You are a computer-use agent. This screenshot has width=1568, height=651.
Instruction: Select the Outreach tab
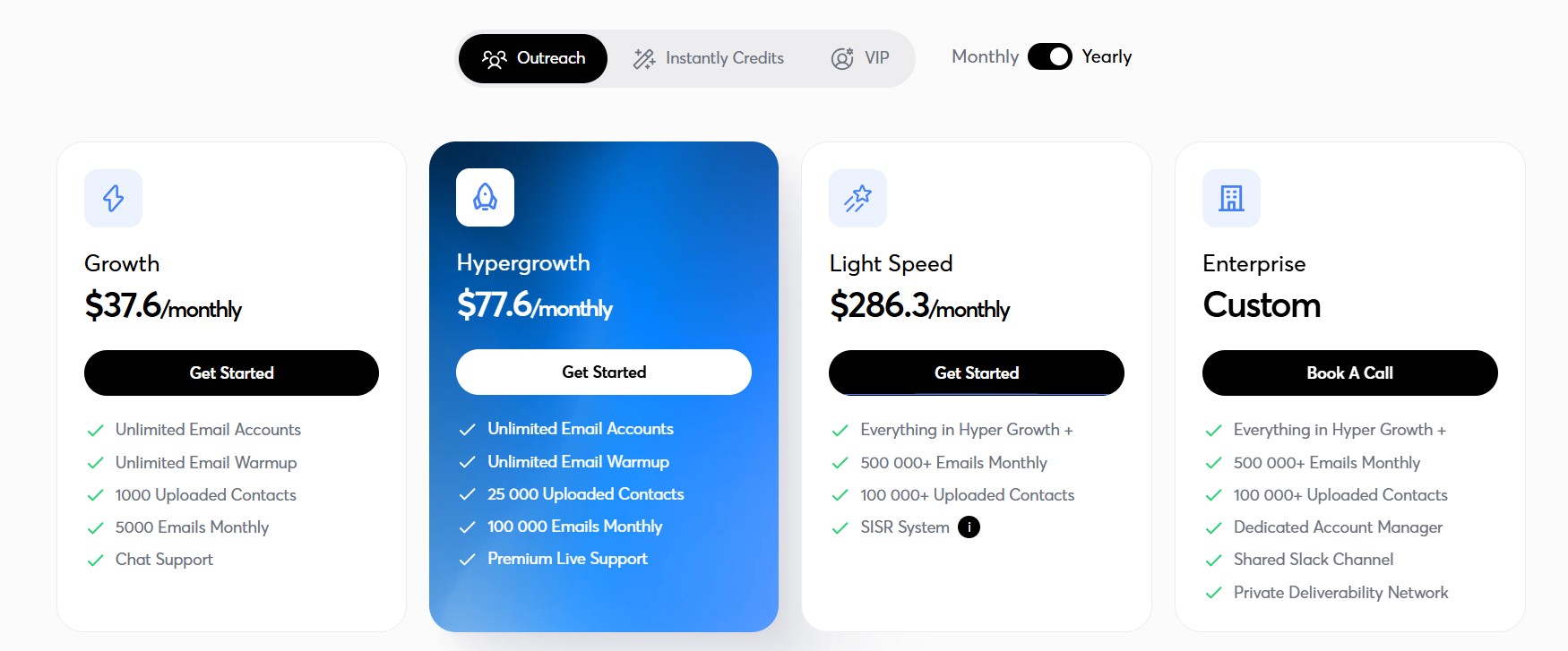(532, 58)
